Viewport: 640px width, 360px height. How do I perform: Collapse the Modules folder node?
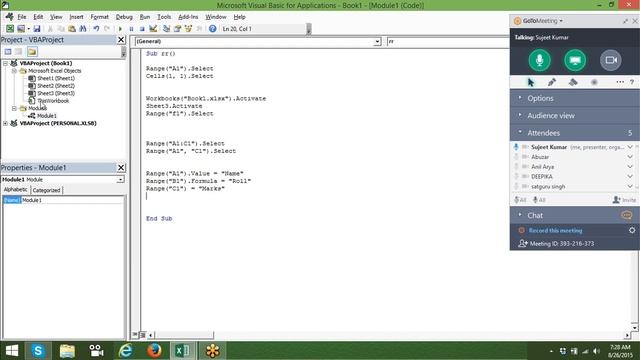point(14,108)
